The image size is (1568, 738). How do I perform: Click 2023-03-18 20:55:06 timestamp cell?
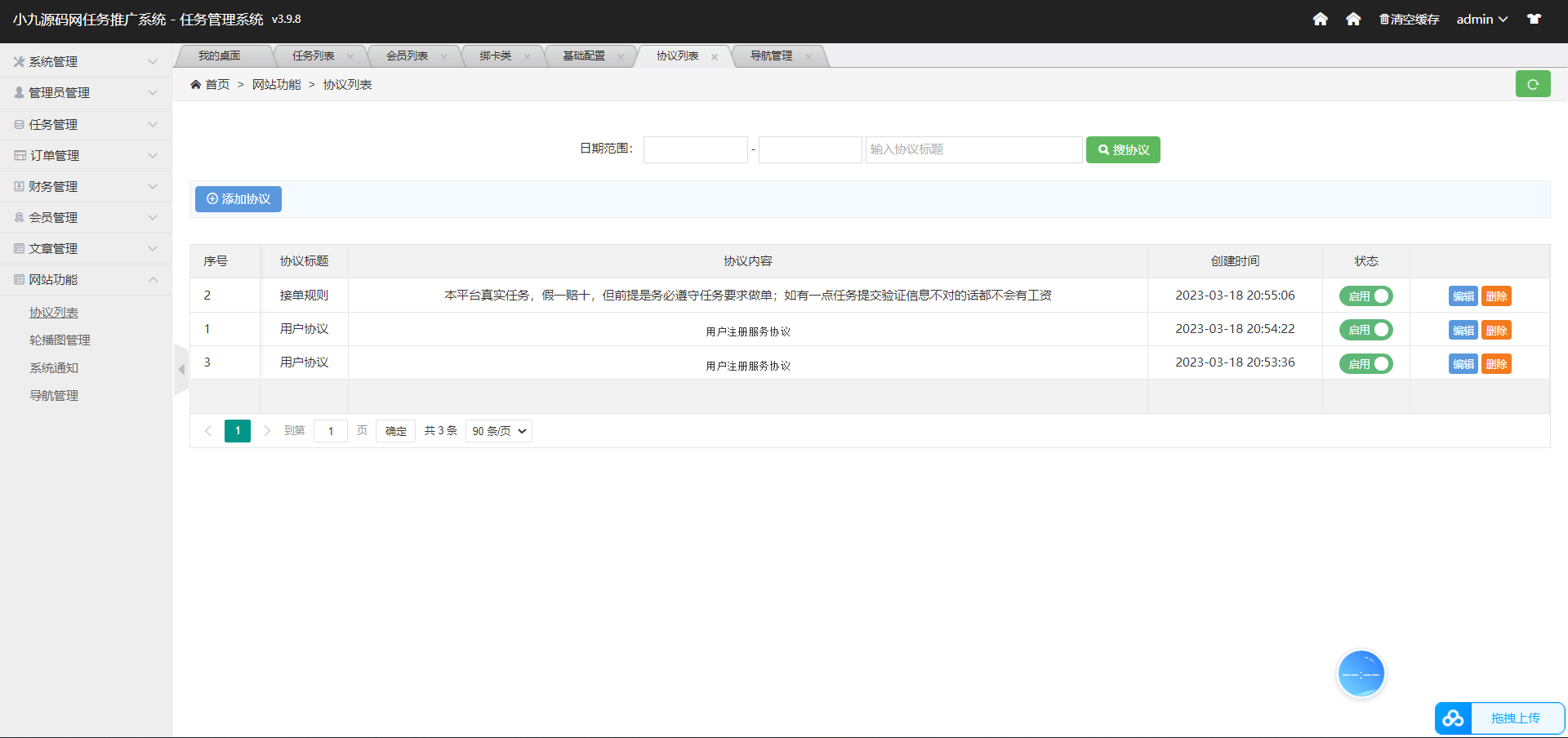point(1235,296)
